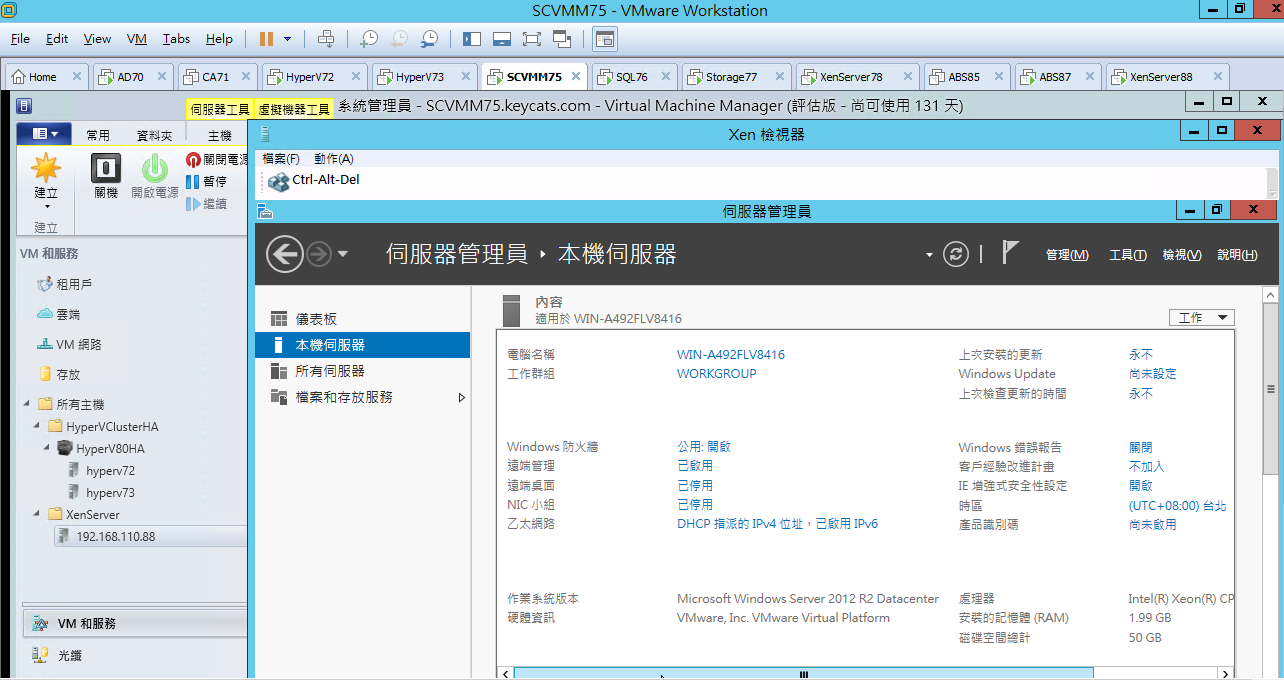Open the 管理(M) menu

point(1067,255)
